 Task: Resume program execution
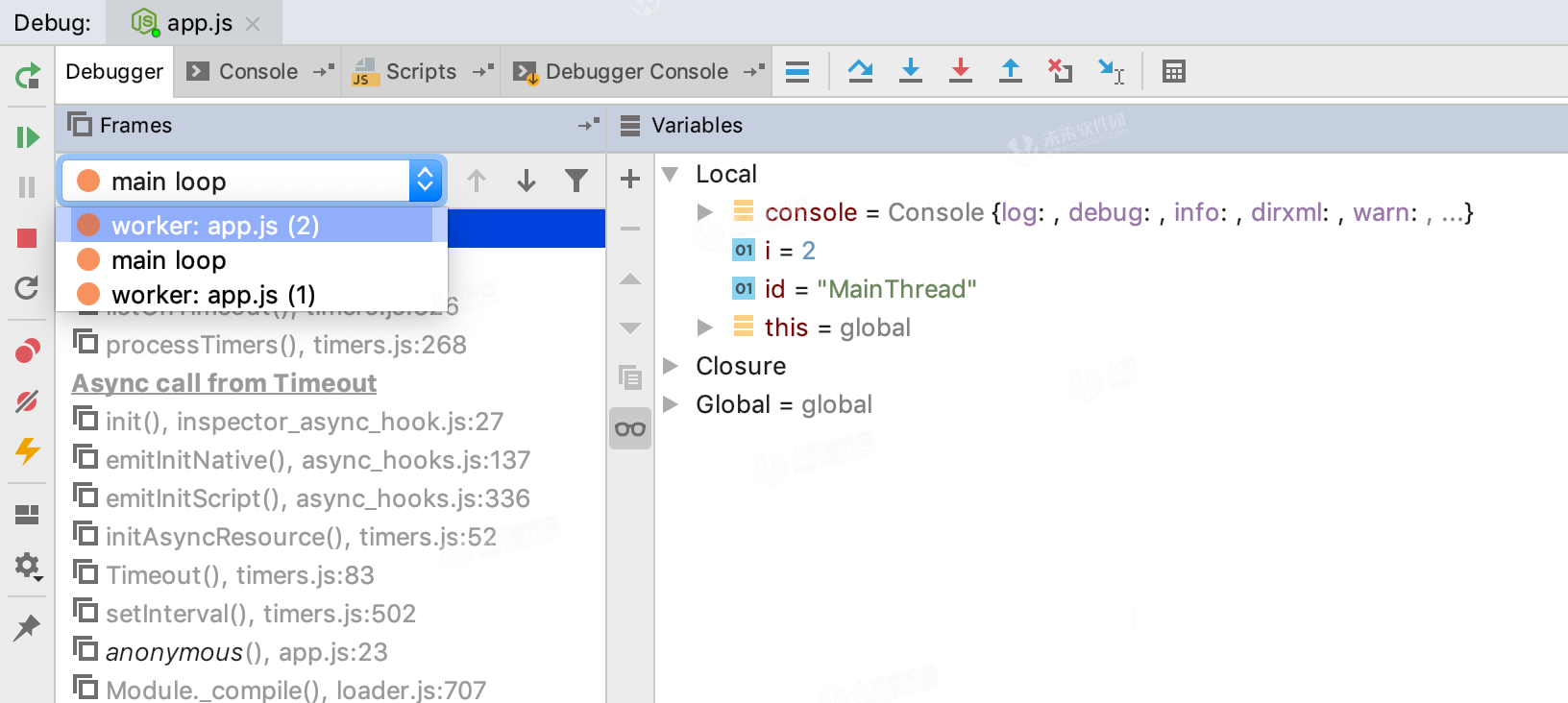point(28,137)
